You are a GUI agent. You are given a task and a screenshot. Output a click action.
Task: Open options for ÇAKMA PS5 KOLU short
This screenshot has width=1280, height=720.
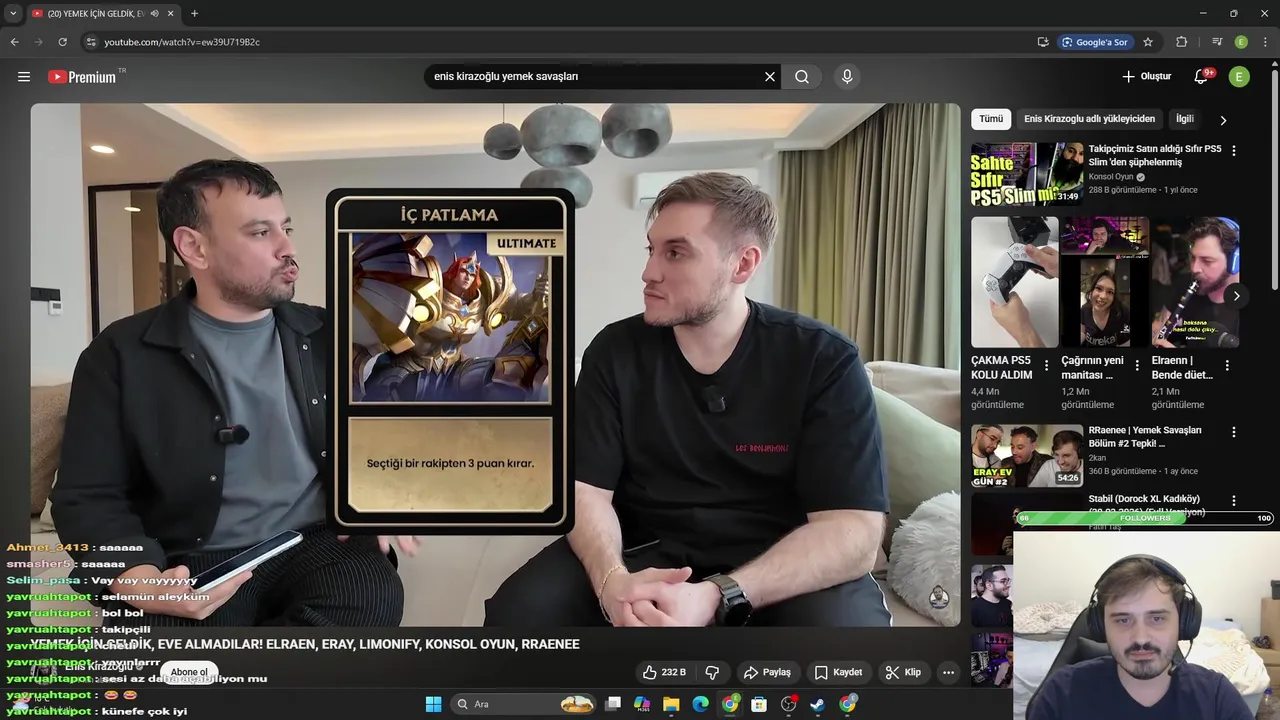click(x=1047, y=366)
